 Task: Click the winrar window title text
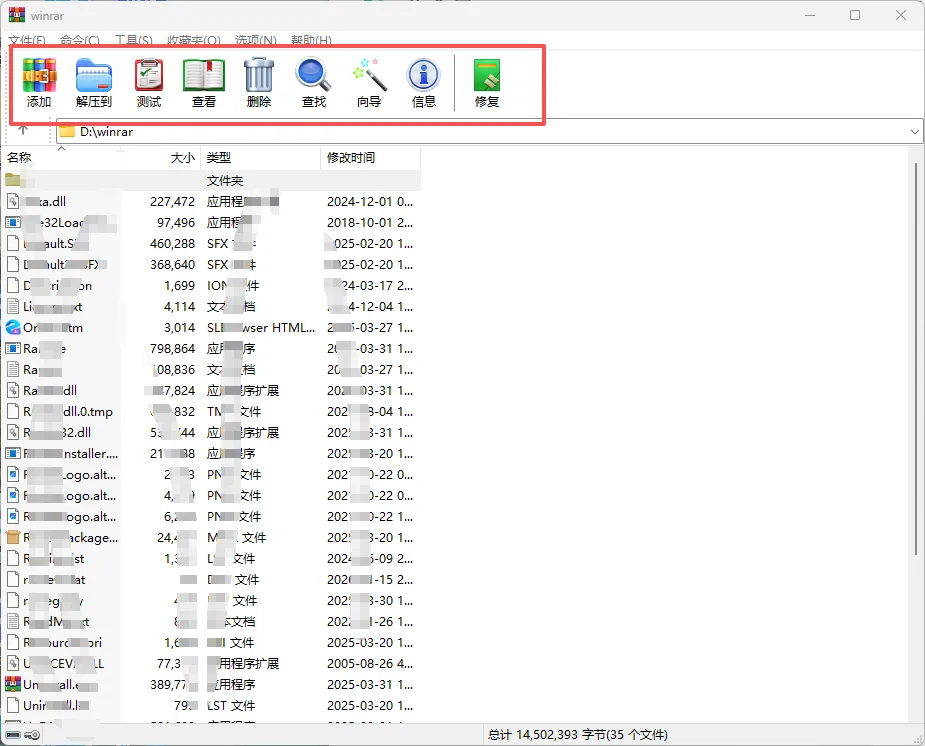47,16
